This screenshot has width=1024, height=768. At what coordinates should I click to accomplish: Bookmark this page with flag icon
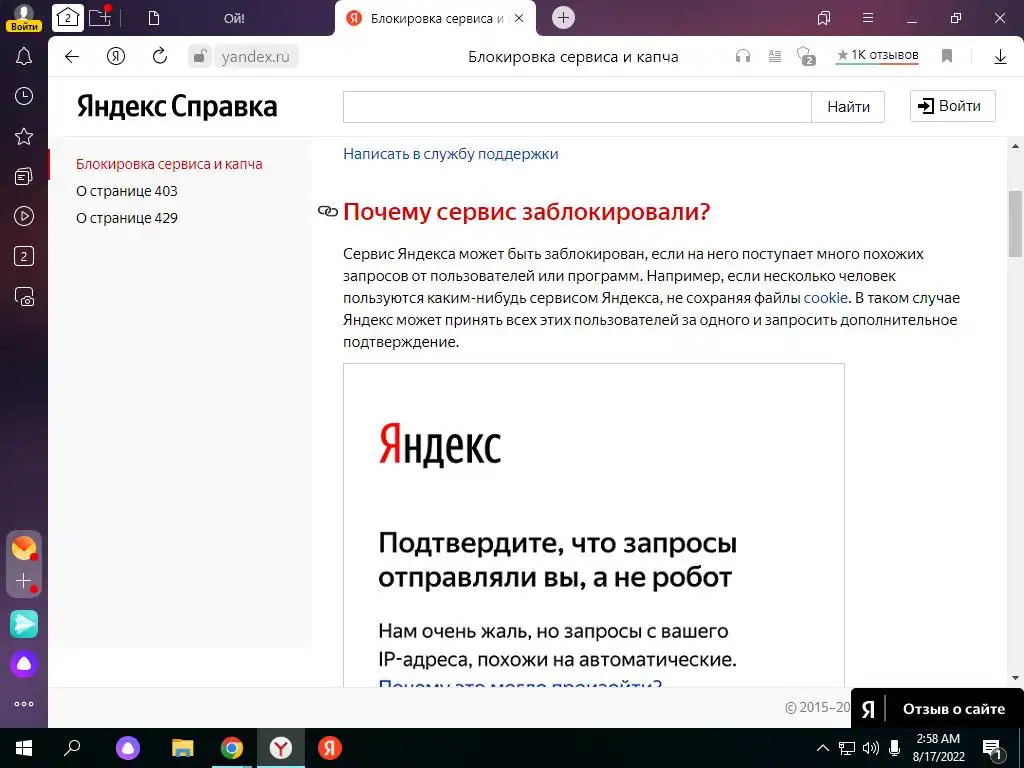tap(947, 56)
